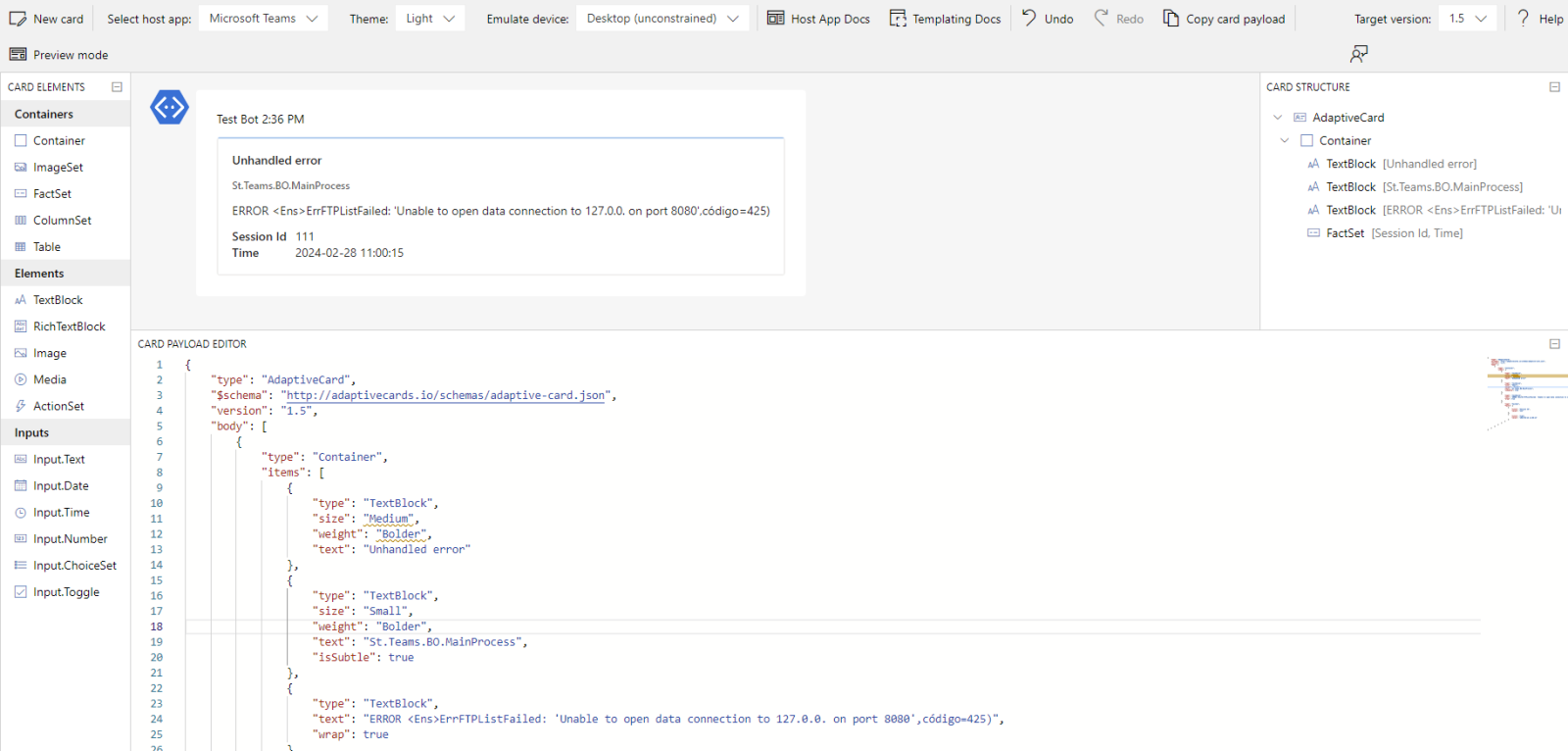Click the "version": "1.5" line
The height and width of the screenshot is (751, 1568).
[x=264, y=411]
